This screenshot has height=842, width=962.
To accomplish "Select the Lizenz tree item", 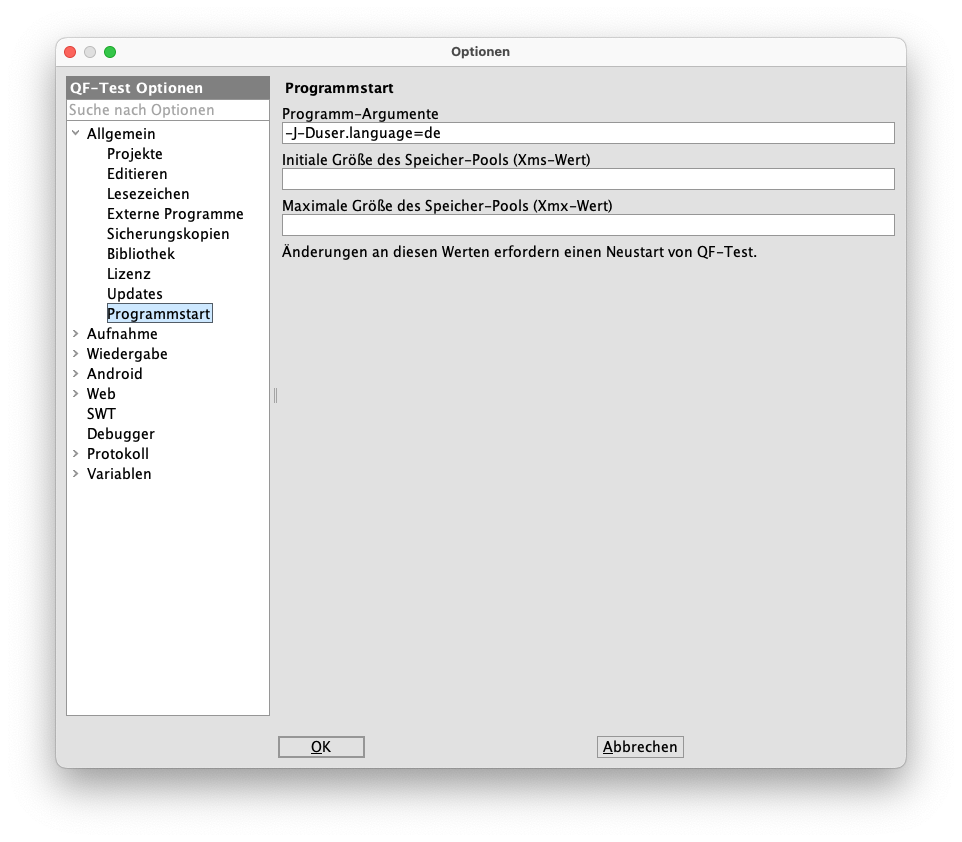I will pyautogui.click(x=129, y=274).
